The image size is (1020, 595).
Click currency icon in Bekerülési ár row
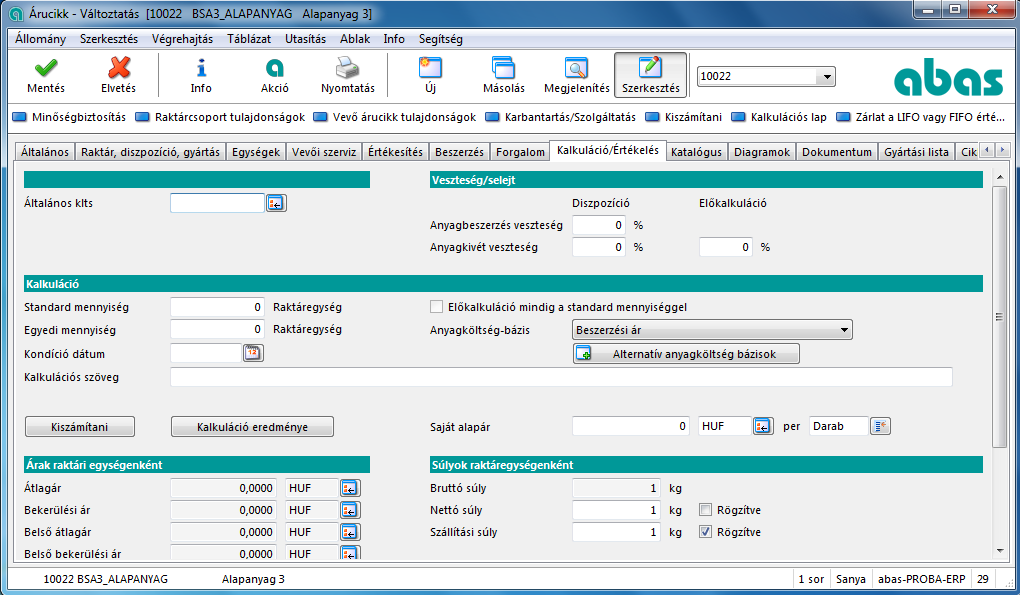(x=350, y=510)
